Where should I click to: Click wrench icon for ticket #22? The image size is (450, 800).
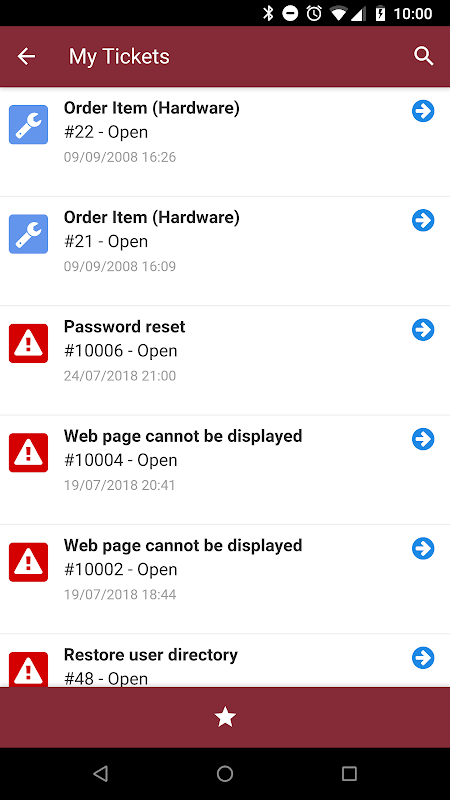pos(29,124)
